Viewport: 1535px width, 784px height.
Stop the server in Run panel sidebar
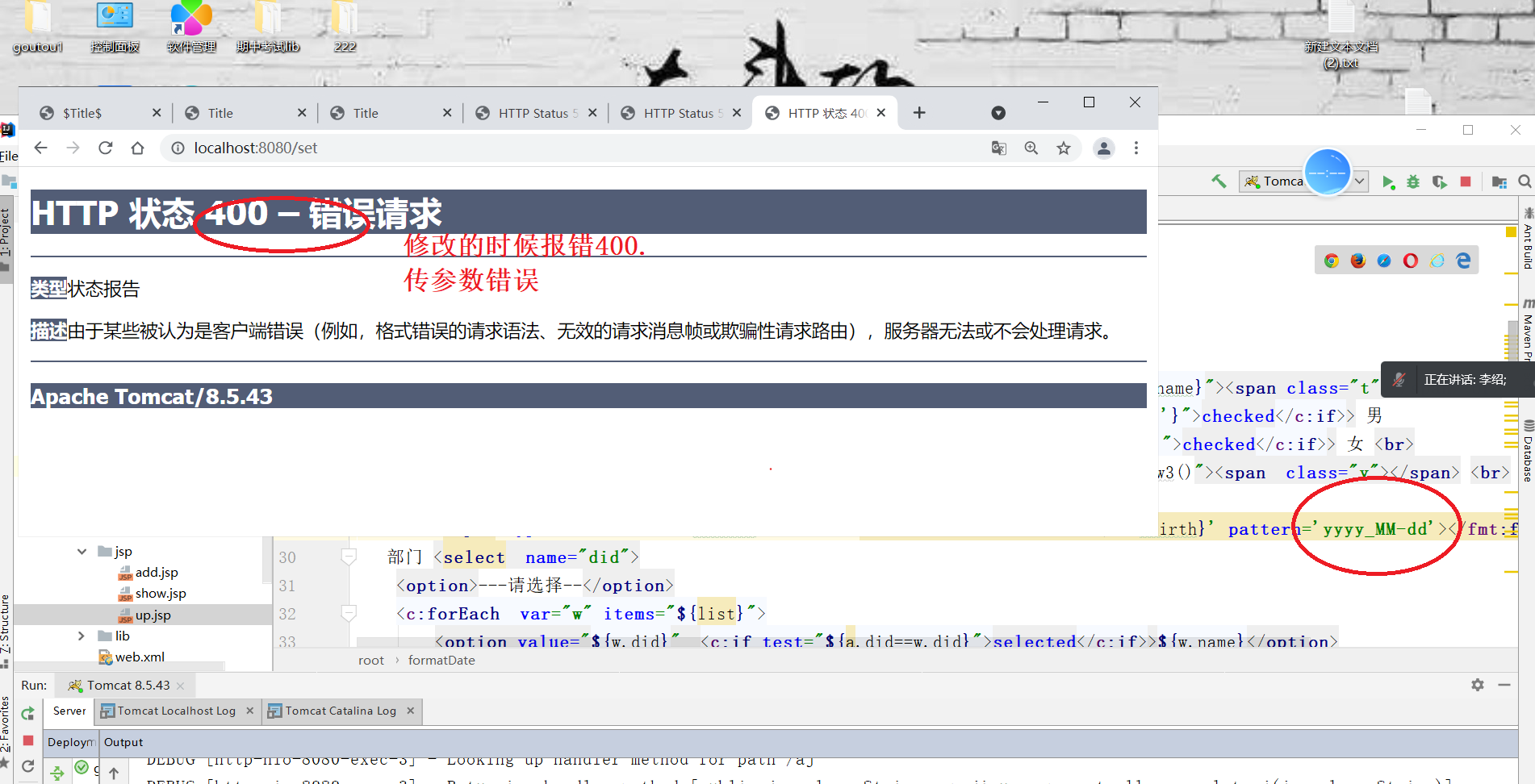click(28, 740)
